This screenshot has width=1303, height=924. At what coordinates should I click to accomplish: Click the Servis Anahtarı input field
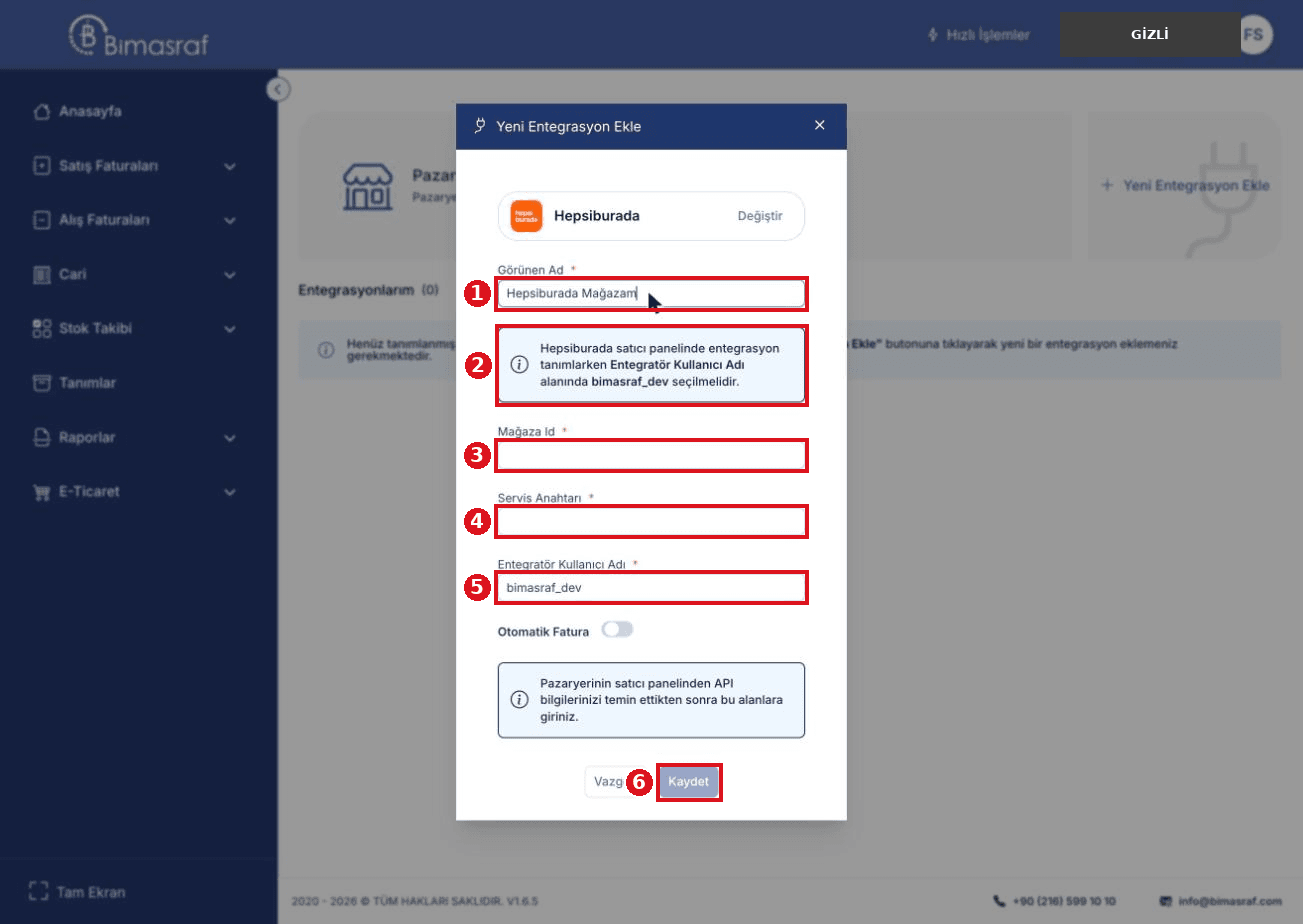[x=651, y=522]
